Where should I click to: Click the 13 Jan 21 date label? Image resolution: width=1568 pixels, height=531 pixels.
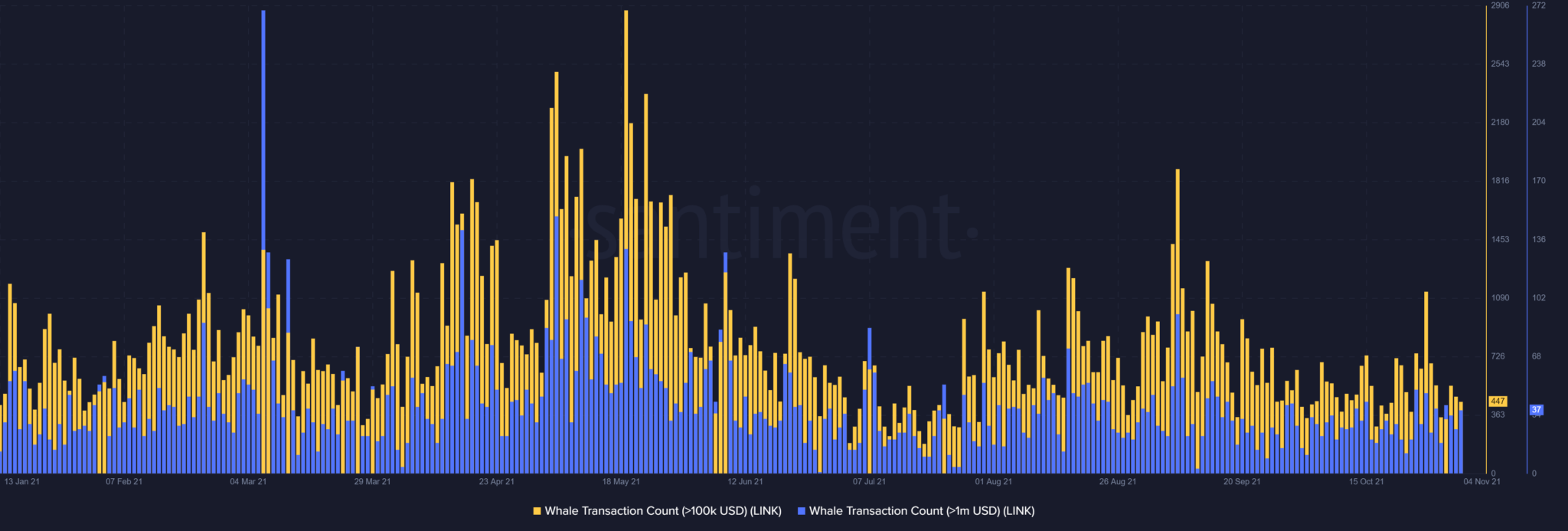pyautogui.click(x=22, y=482)
